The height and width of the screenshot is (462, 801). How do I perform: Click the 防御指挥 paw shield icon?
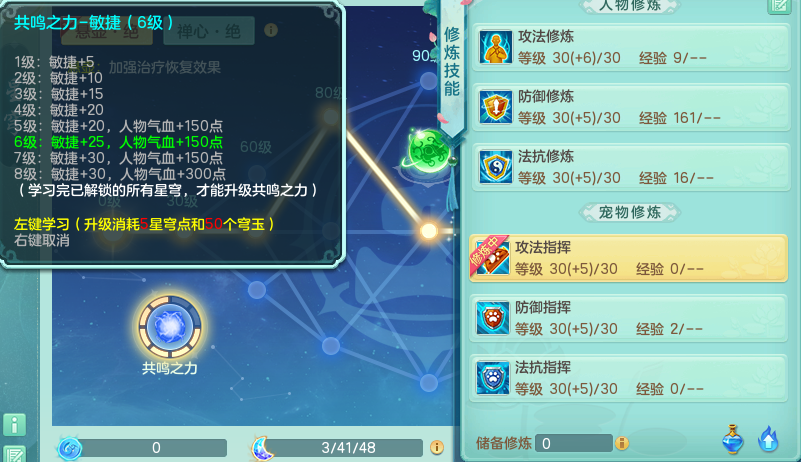click(x=492, y=317)
